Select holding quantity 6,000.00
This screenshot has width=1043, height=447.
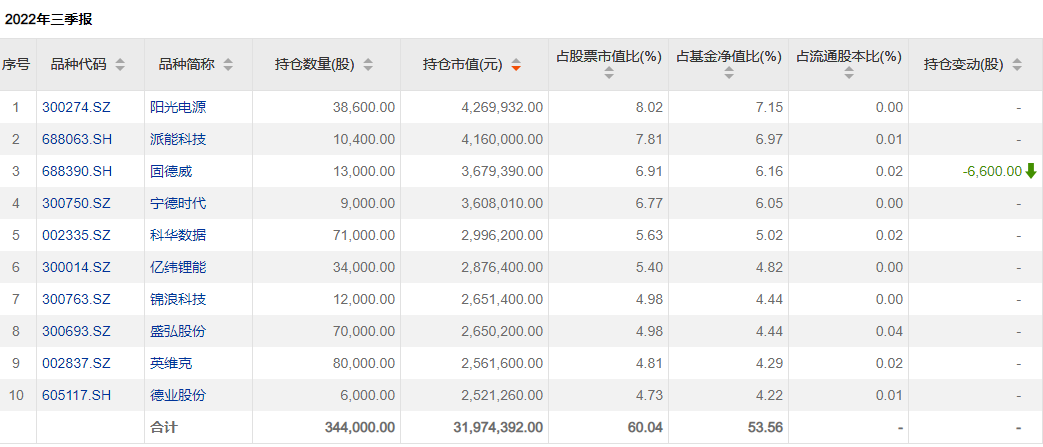pyautogui.click(x=367, y=394)
